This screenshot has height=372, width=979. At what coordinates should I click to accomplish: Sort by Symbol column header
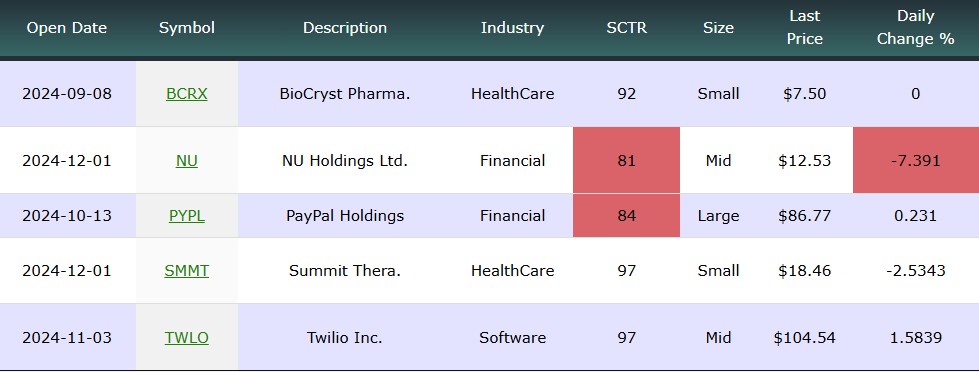coord(187,28)
